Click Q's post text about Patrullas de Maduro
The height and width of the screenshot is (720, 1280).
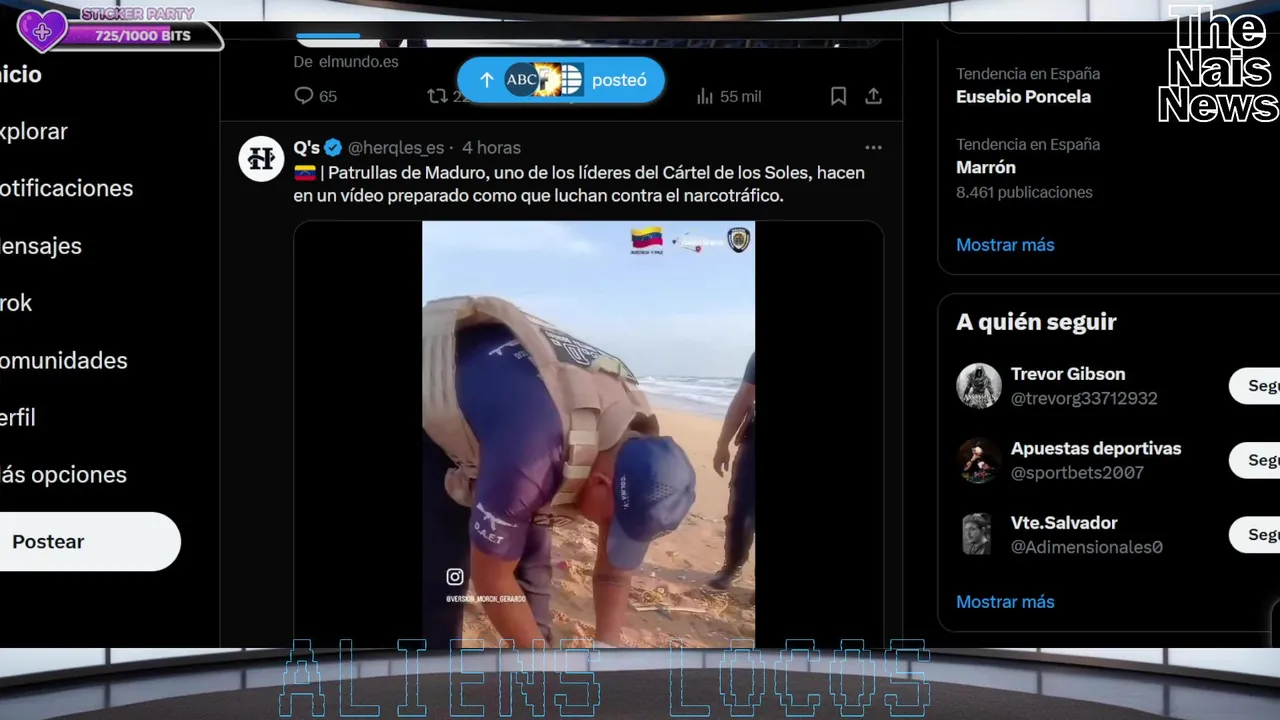[x=579, y=184]
